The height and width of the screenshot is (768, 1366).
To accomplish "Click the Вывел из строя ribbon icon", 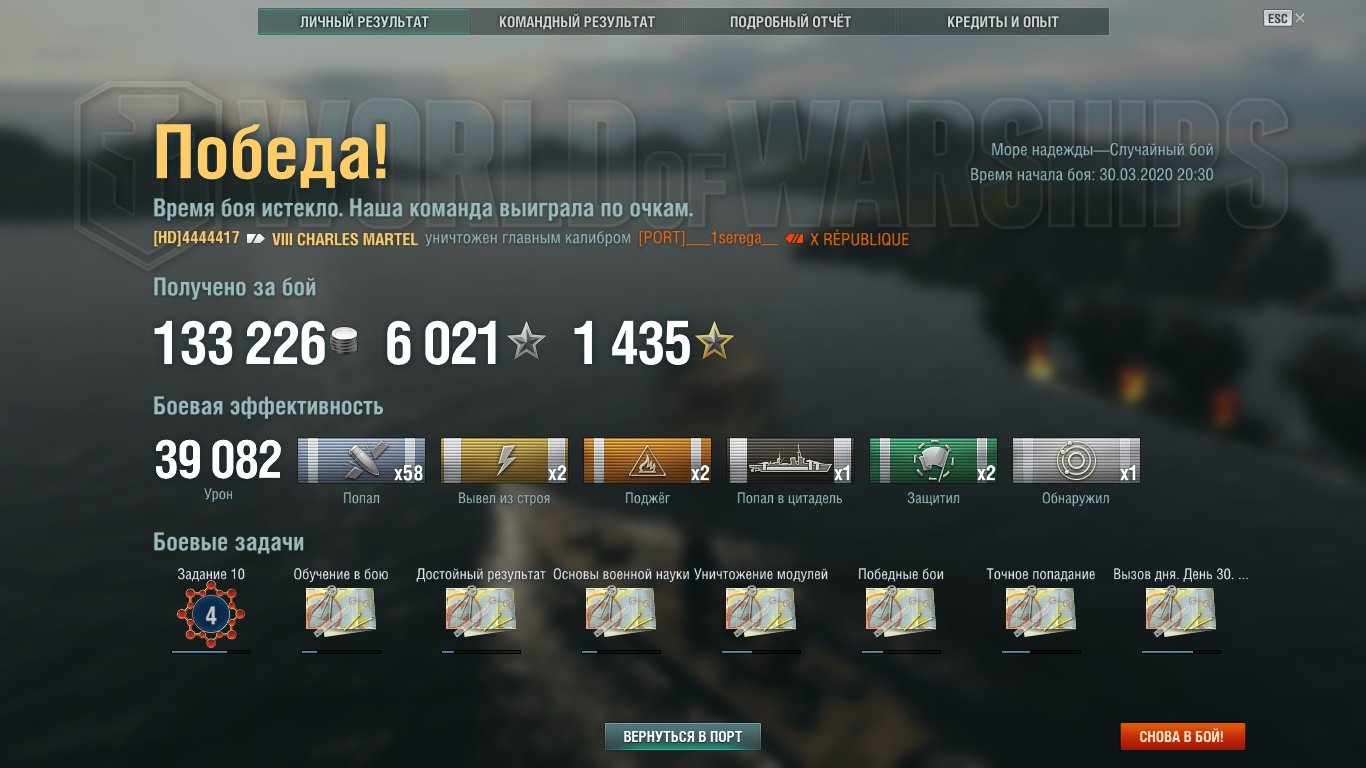I will 504,461.
